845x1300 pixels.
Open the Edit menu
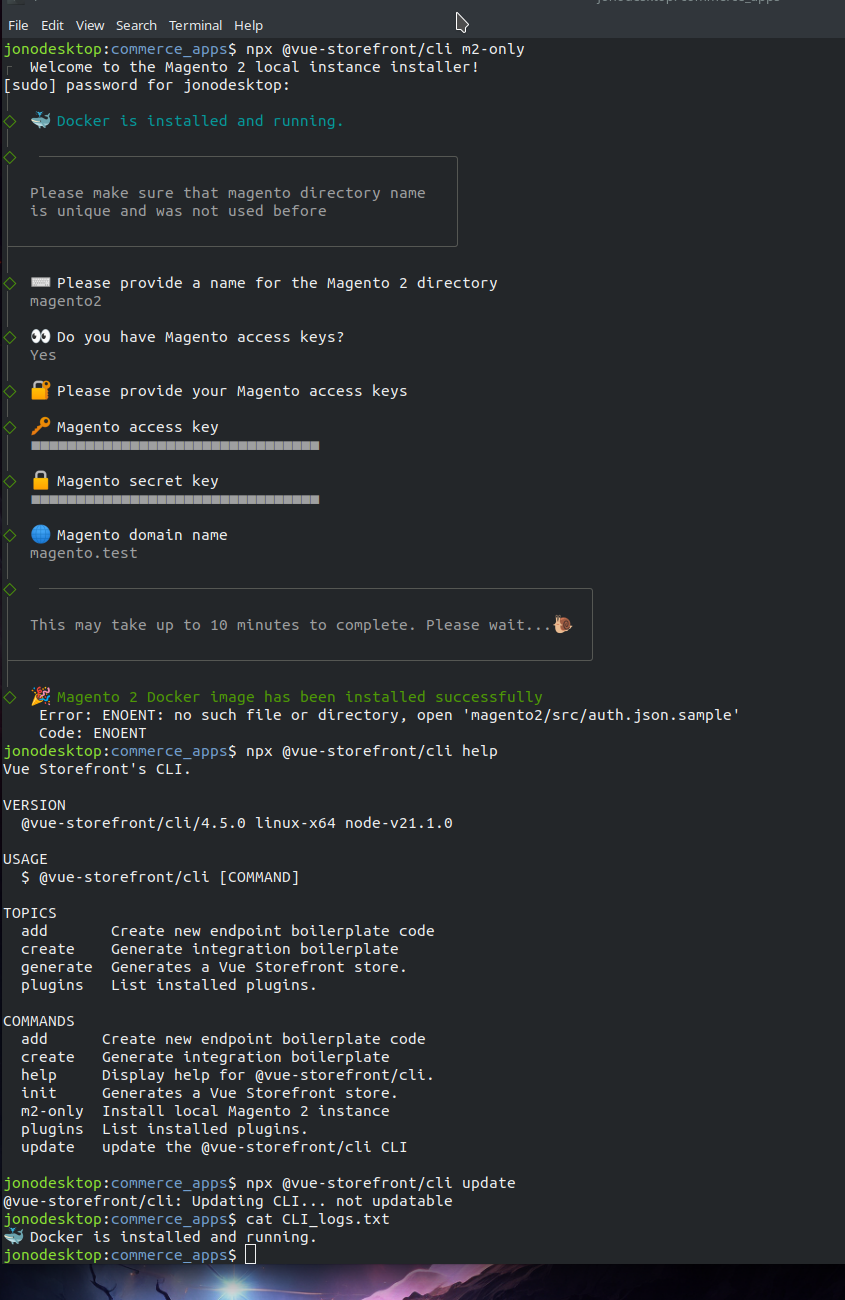(52, 25)
